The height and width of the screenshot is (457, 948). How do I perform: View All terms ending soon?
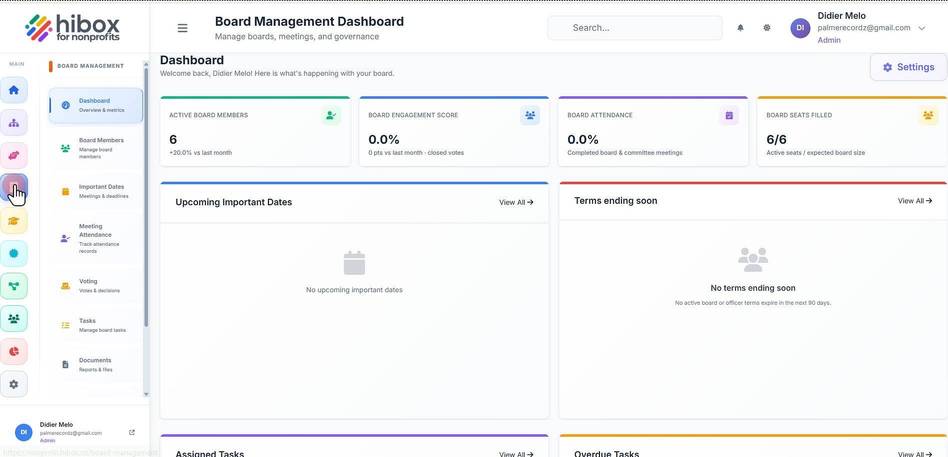tap(915, 201)
